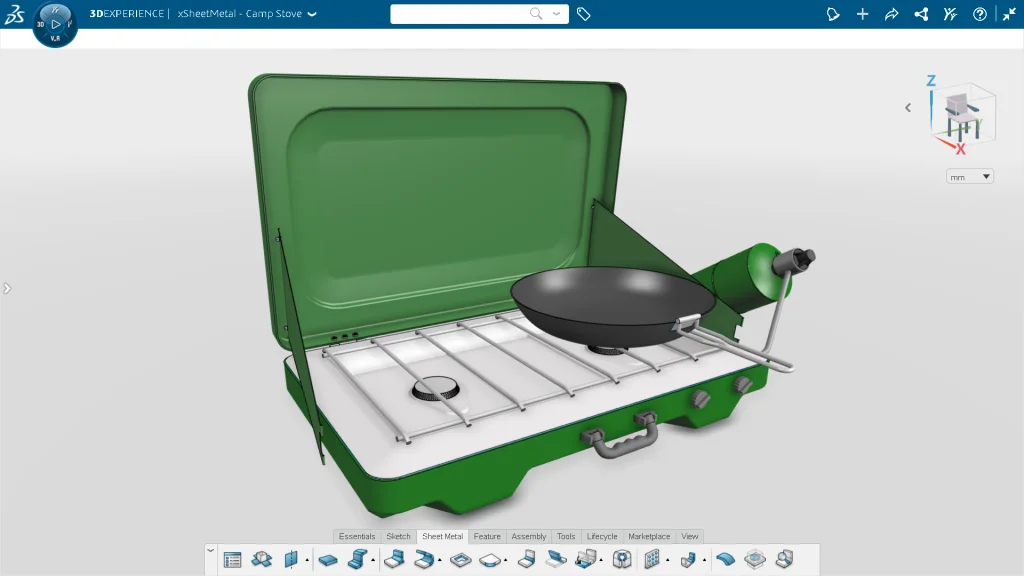1024x576 pixels.
Task: Expand the search bar options chevron
Action: click(556, 14)
